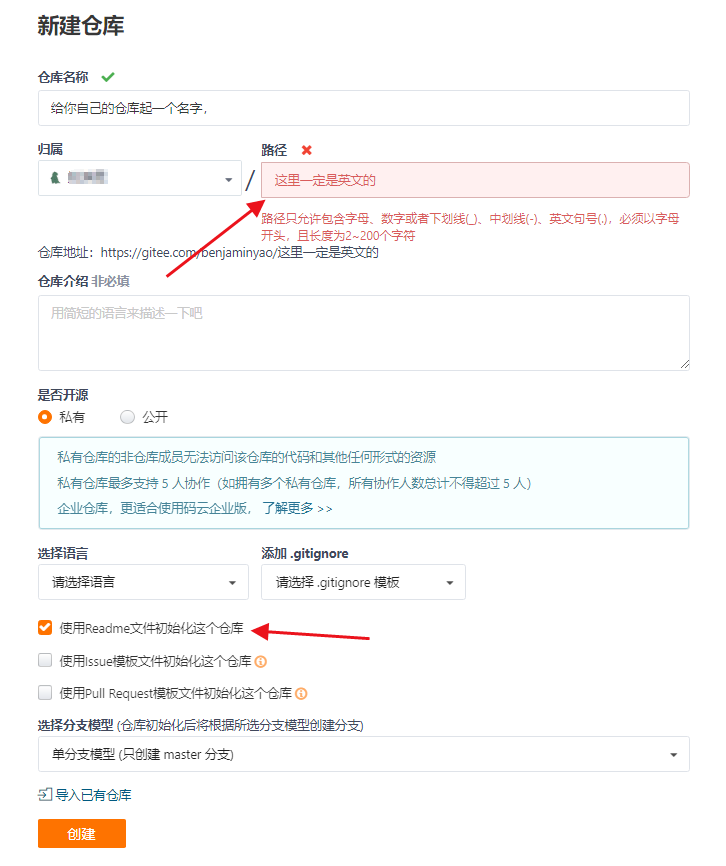Open the 导入已有仓库 link

coord(93,795)
